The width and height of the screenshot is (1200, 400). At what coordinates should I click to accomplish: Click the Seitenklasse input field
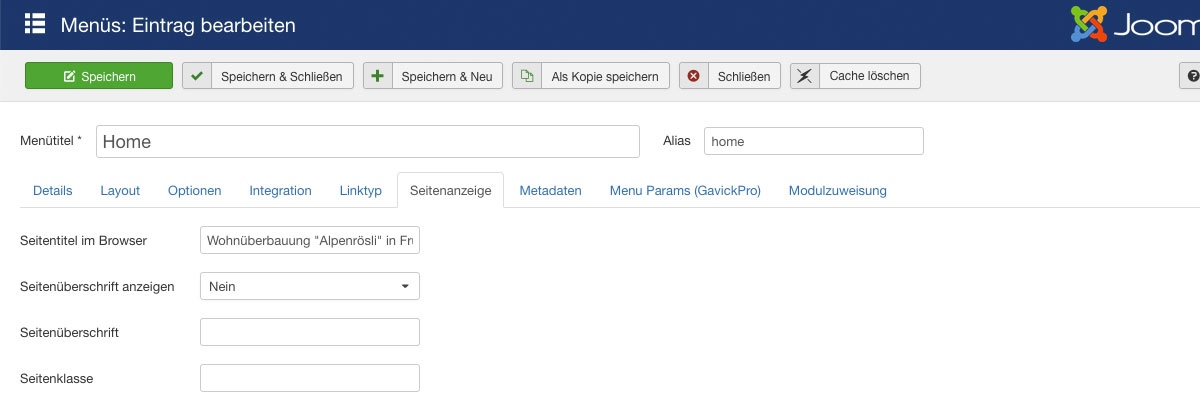(x=310, y=378)
